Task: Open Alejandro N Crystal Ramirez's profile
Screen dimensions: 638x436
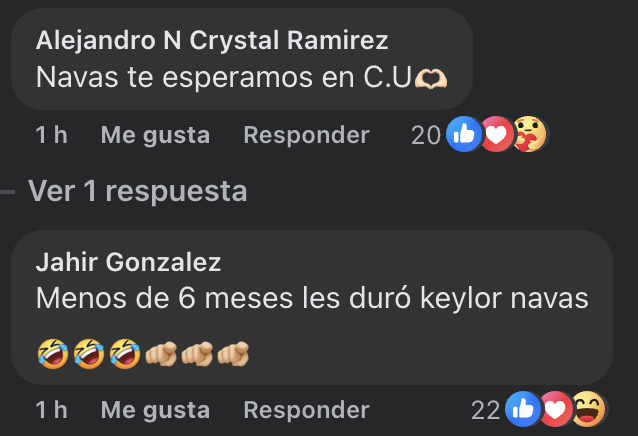Action: coord(212,40)
